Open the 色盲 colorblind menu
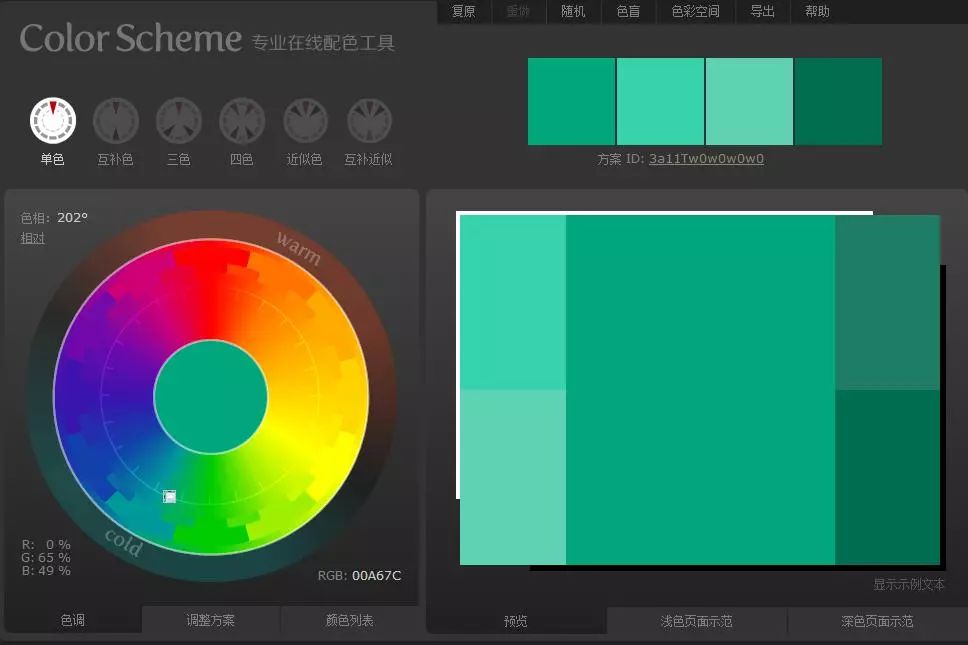The height and width of the screenshot is (645, 968). (628, 12)
